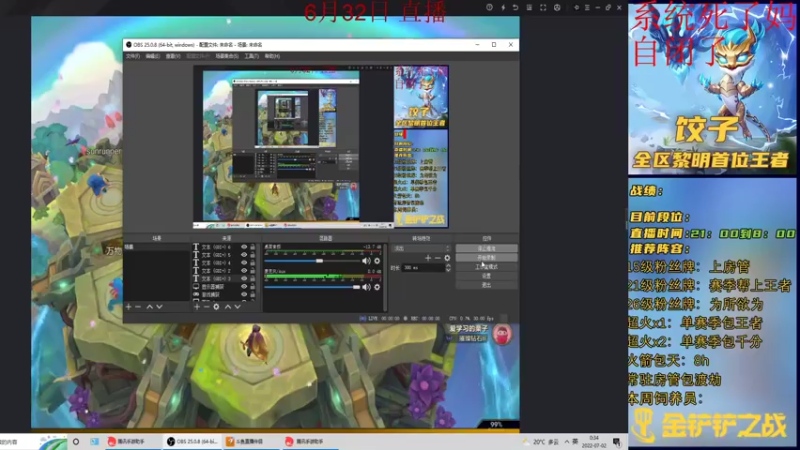Open the scene transition type dropdown
The image size is (800, 450).
pos(421,248)
